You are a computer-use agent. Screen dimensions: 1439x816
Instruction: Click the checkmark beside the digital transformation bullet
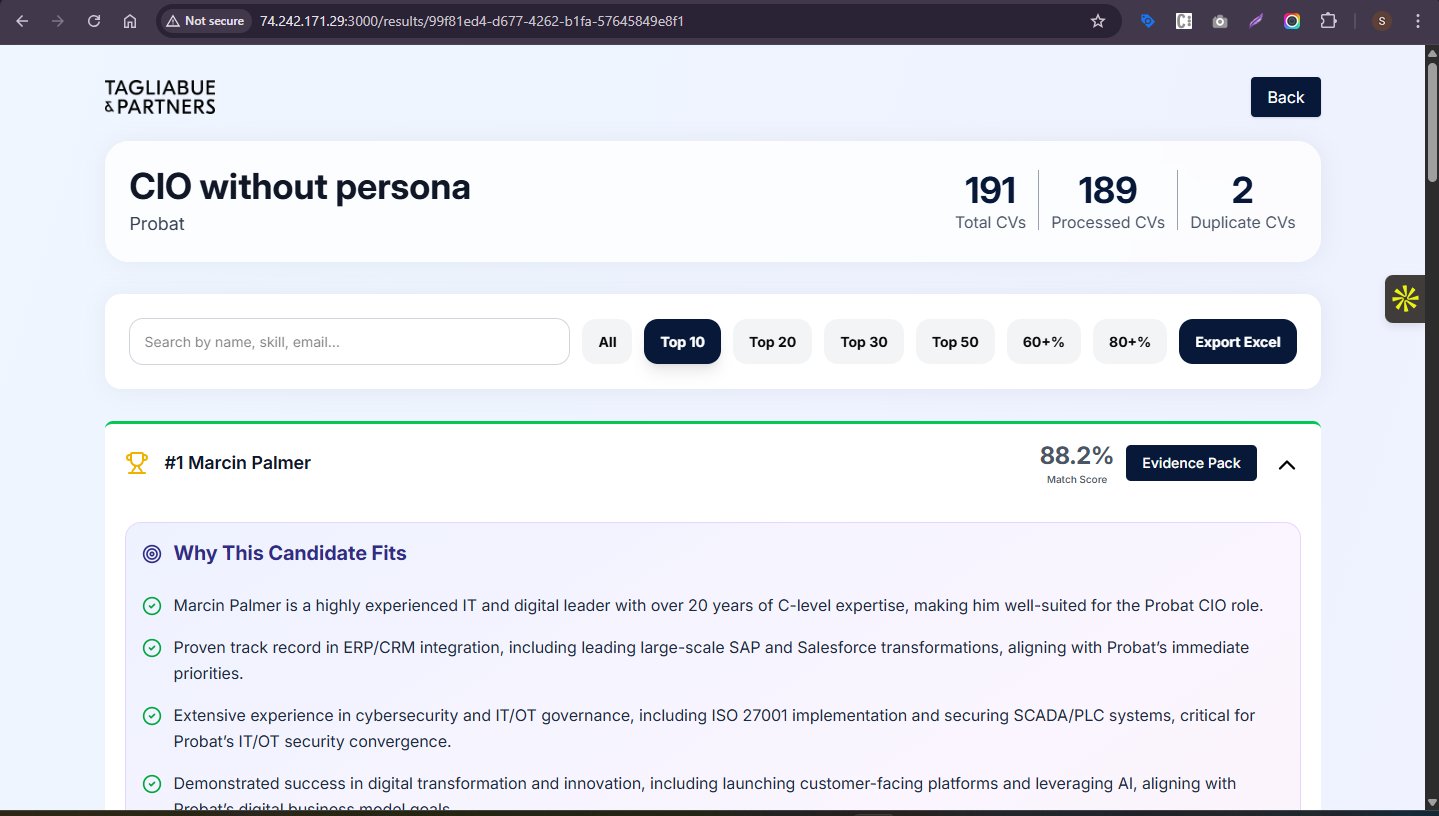point(152,784)
